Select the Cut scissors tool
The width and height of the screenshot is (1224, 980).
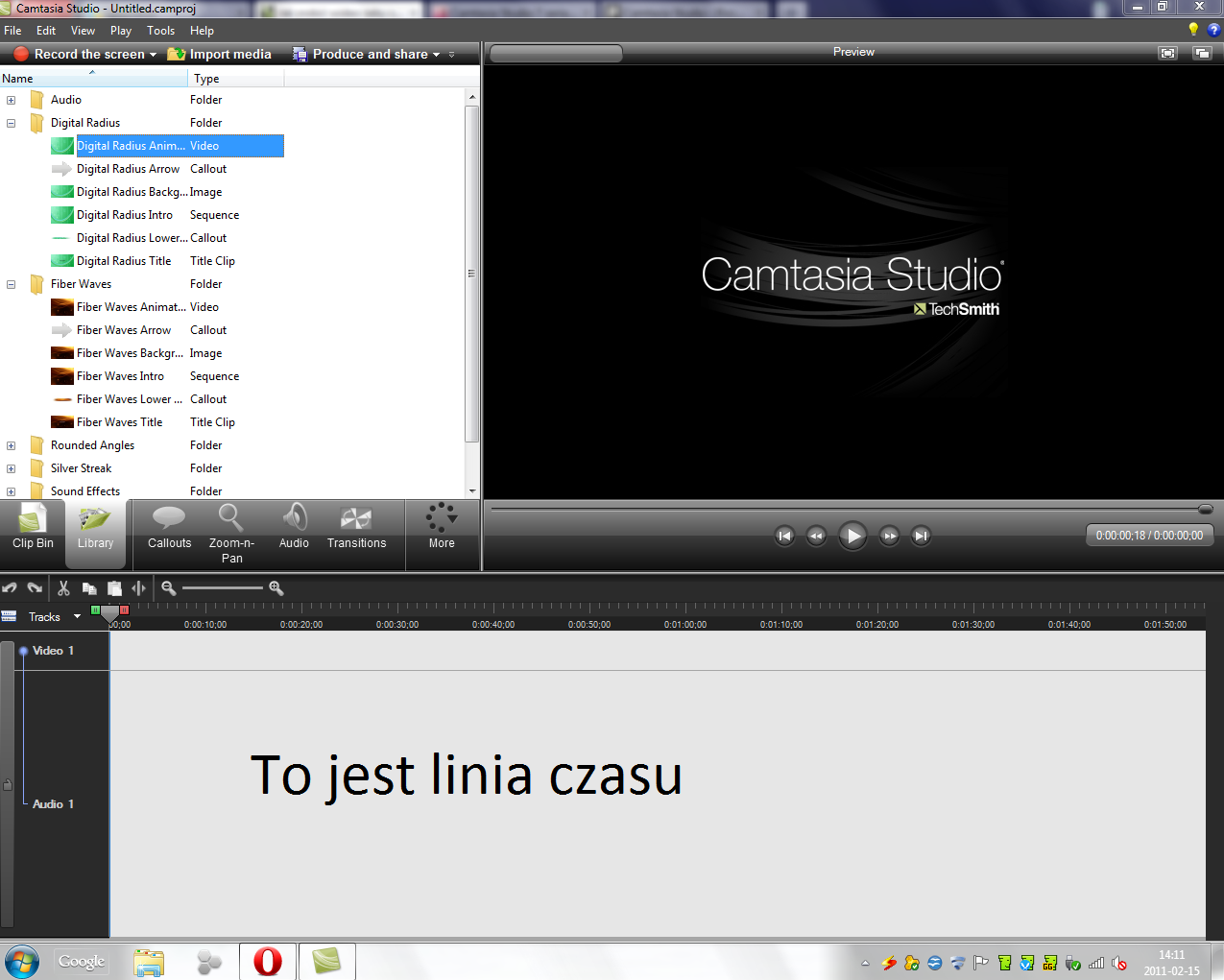pyautogui.click(x=63, y=588)
